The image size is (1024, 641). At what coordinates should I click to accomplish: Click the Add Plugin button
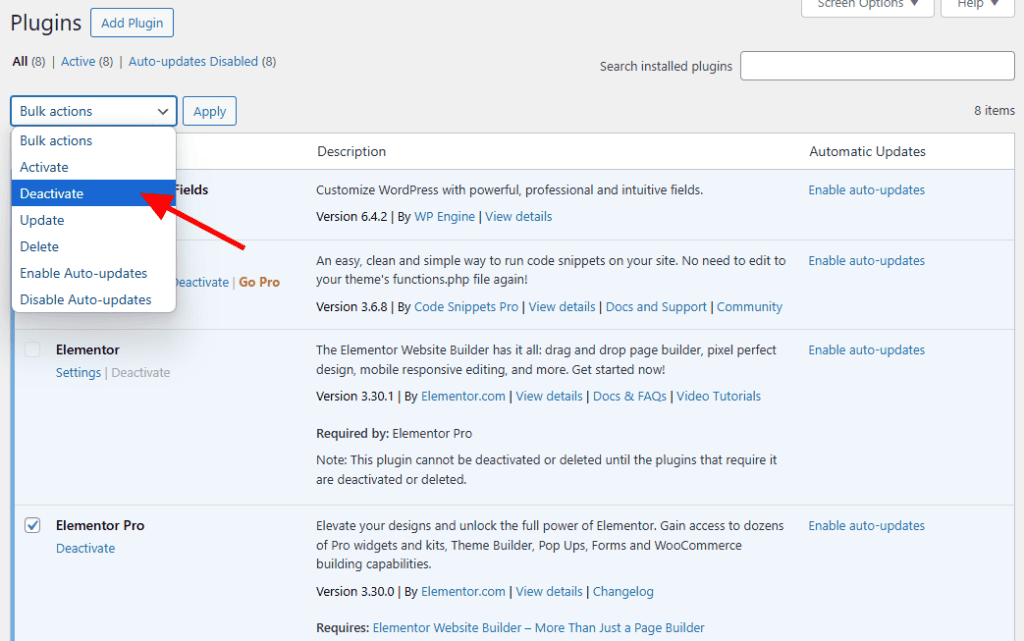pos(132,23)
